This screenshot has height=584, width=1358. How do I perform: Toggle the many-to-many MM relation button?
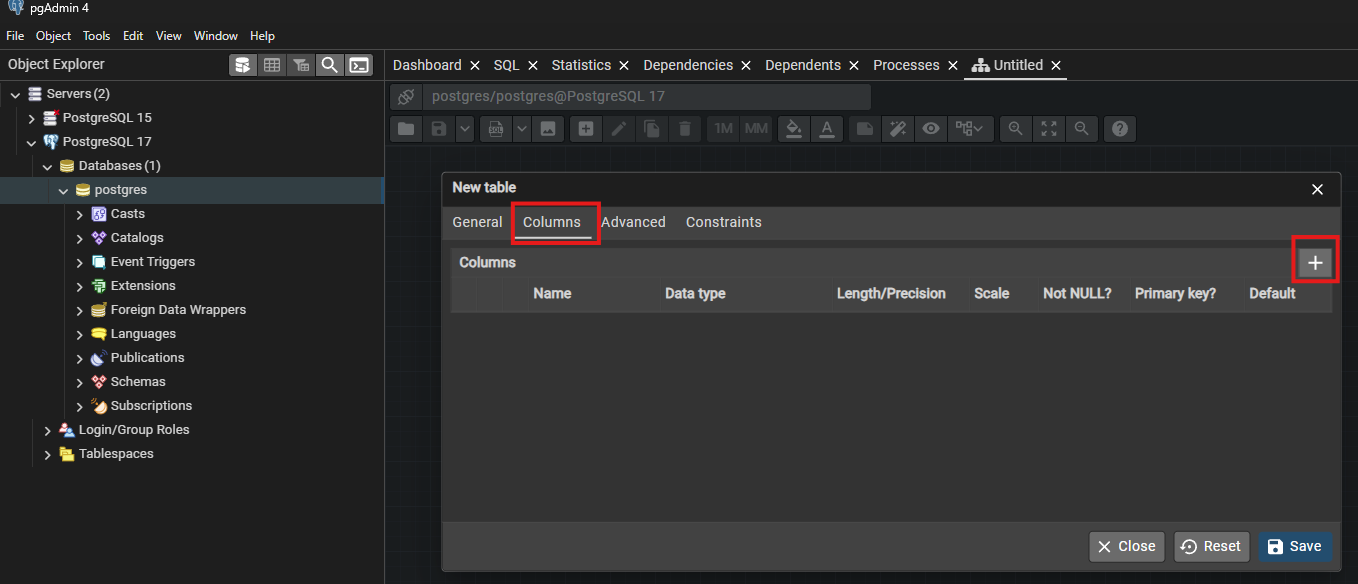[756, 128]
